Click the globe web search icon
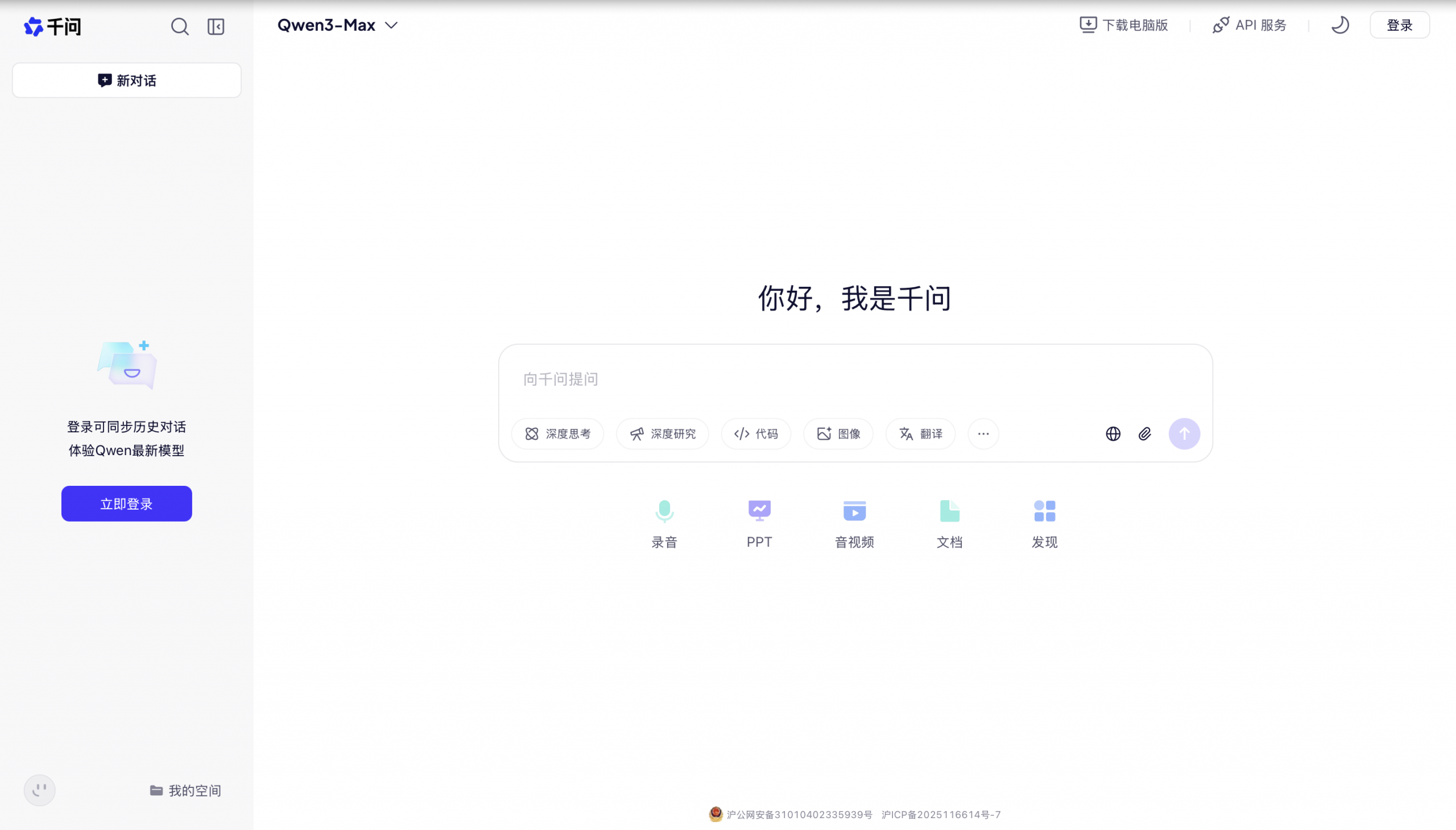Viewport: 1456px width, 830px height. (1112, 433)
